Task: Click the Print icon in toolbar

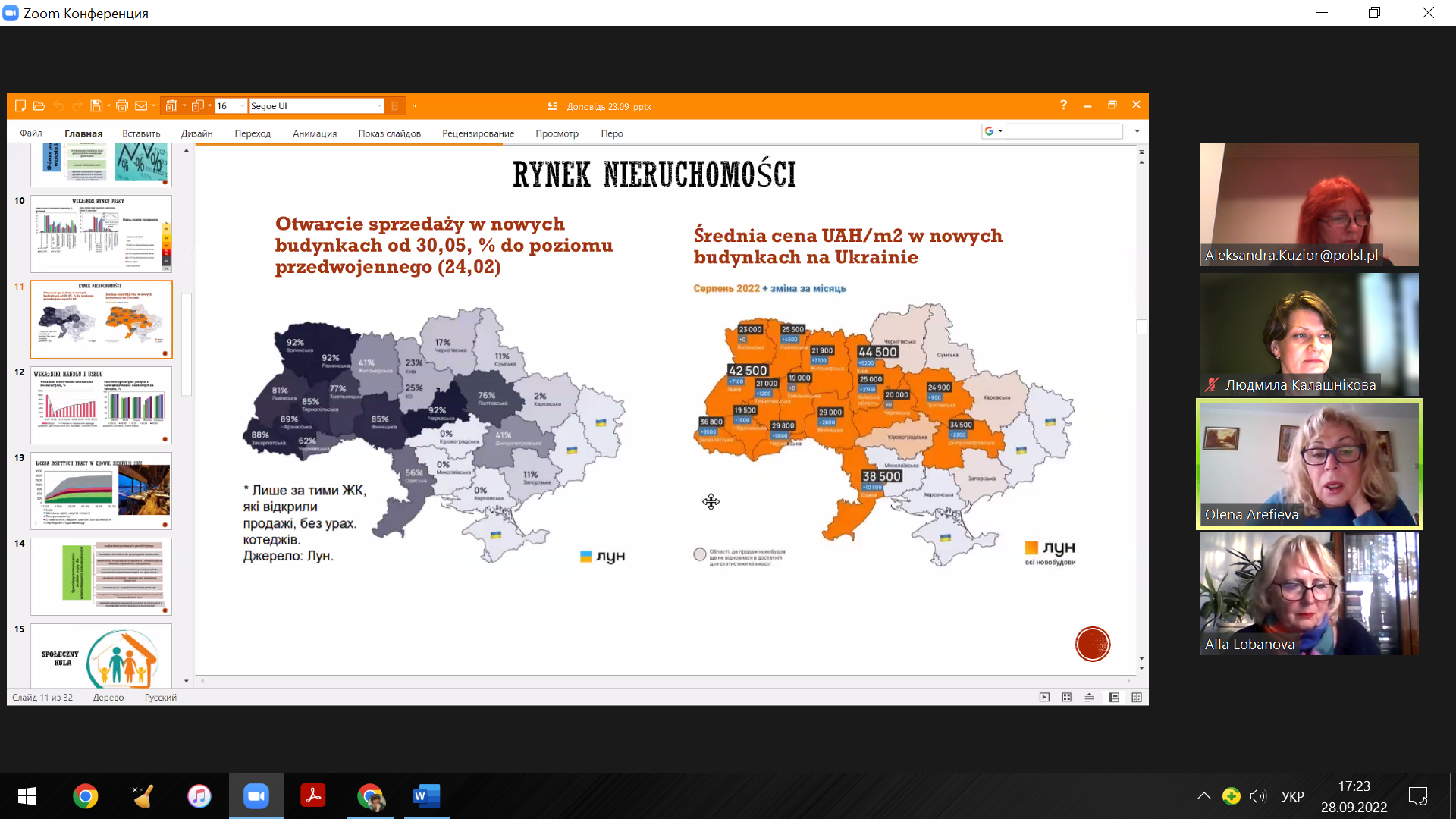Action: (x=121, y=106)
